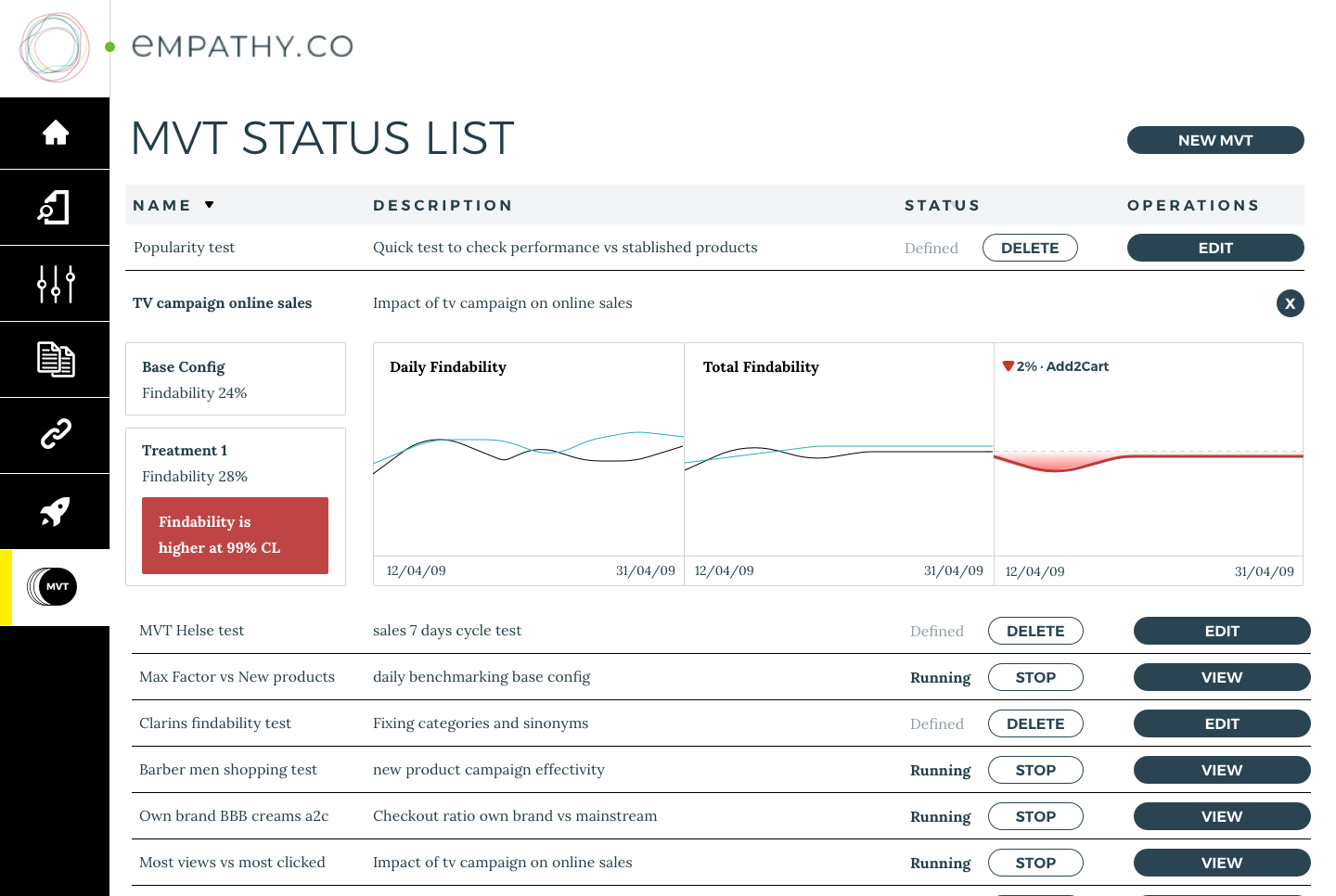Stop the Most views vs most clicked test
Viewport: 1336px width, 896px height.
tap(1035, 863)
